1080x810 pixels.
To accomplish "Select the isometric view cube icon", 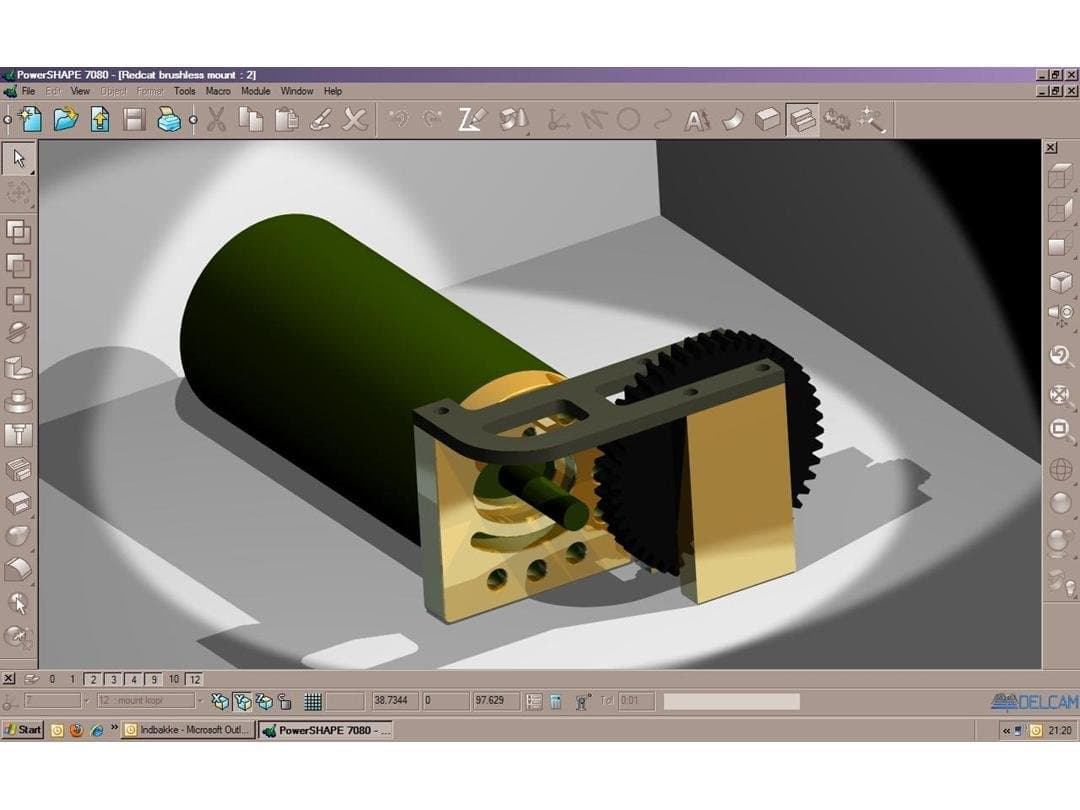I will pyautogui.click(x=1061, y=282).
